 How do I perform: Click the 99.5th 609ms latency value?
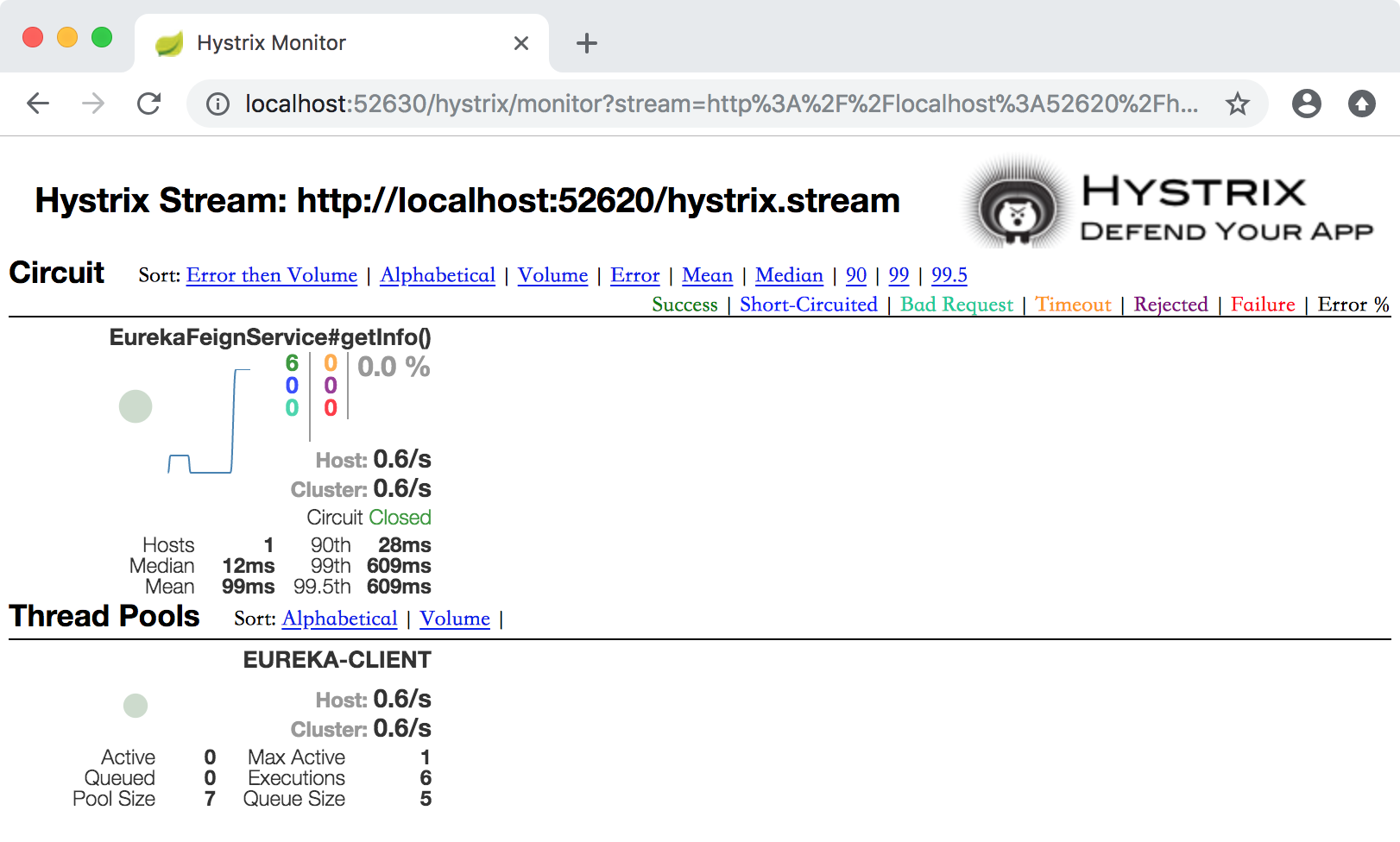[399, 587]
